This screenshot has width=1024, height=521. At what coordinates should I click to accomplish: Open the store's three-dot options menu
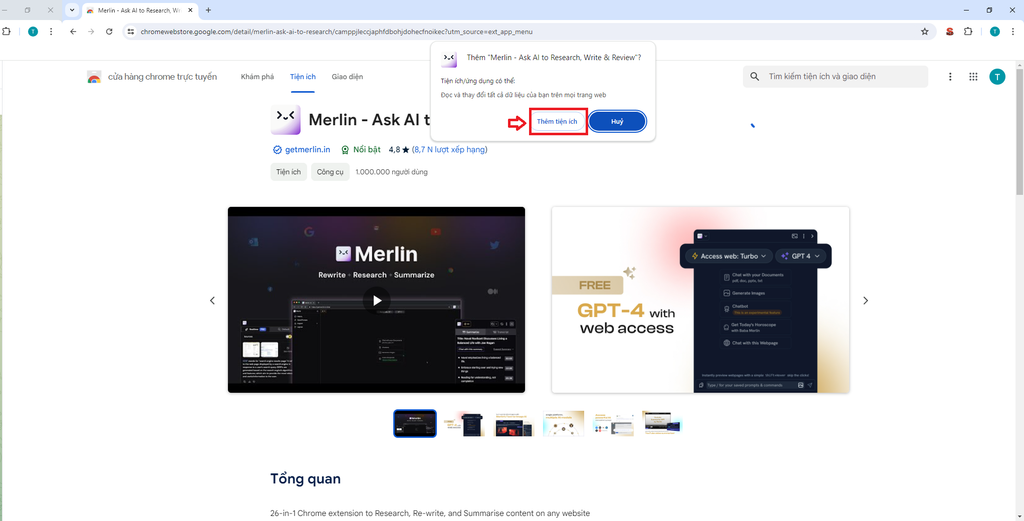[x=950, y=76]
